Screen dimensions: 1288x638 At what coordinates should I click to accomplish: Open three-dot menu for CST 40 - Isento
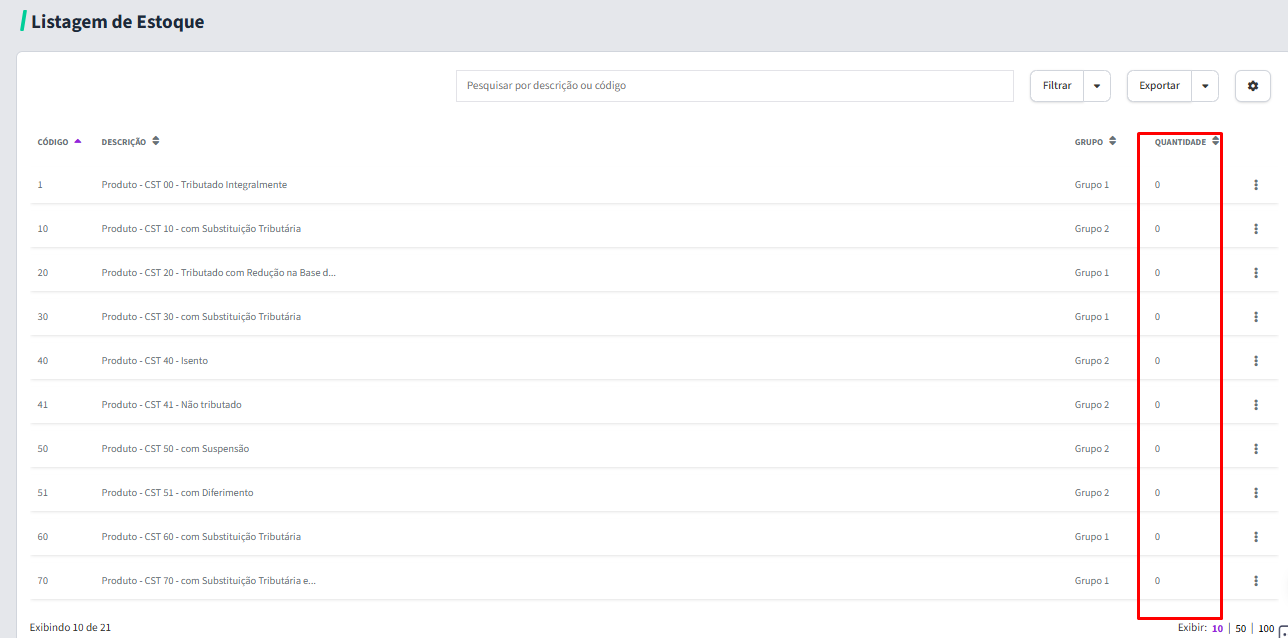(1255, 361)
